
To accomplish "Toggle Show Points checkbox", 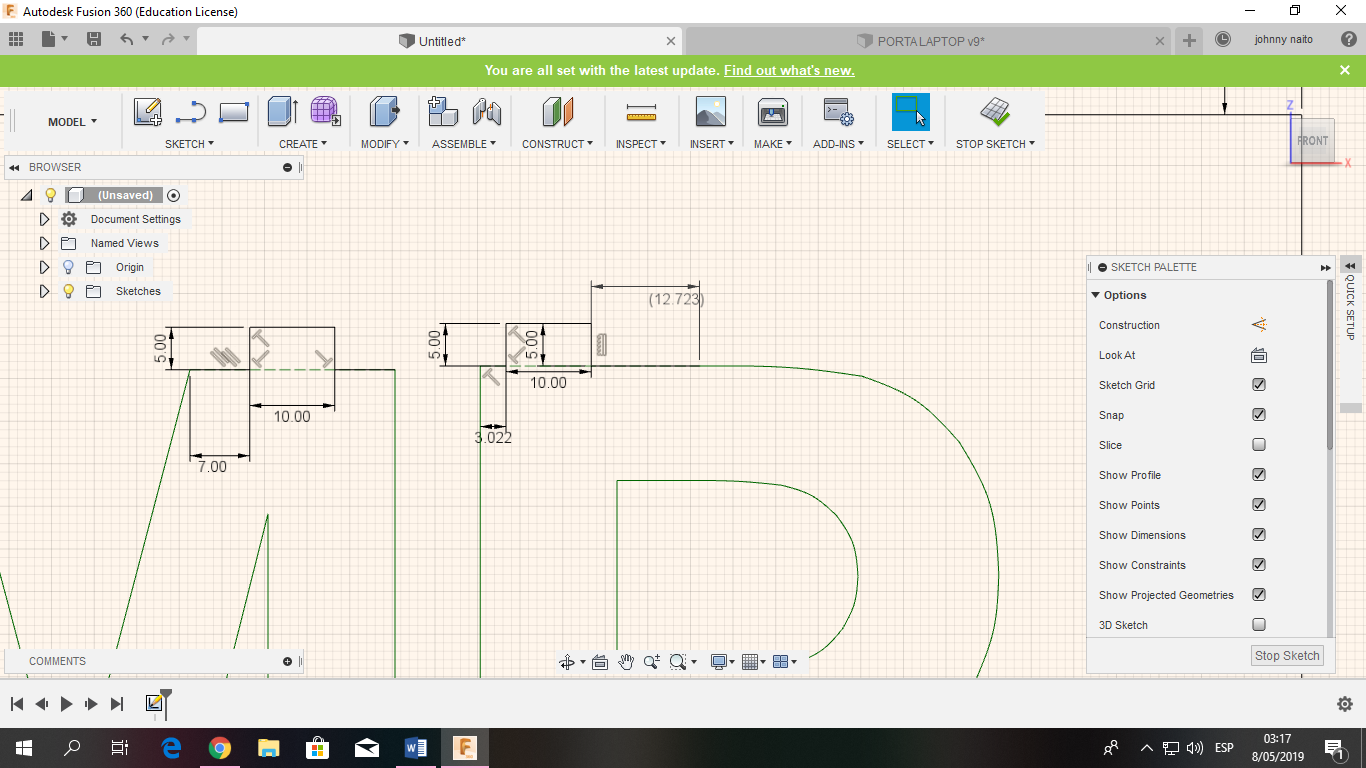I will pyautogui.click(x=1259, y=505).
